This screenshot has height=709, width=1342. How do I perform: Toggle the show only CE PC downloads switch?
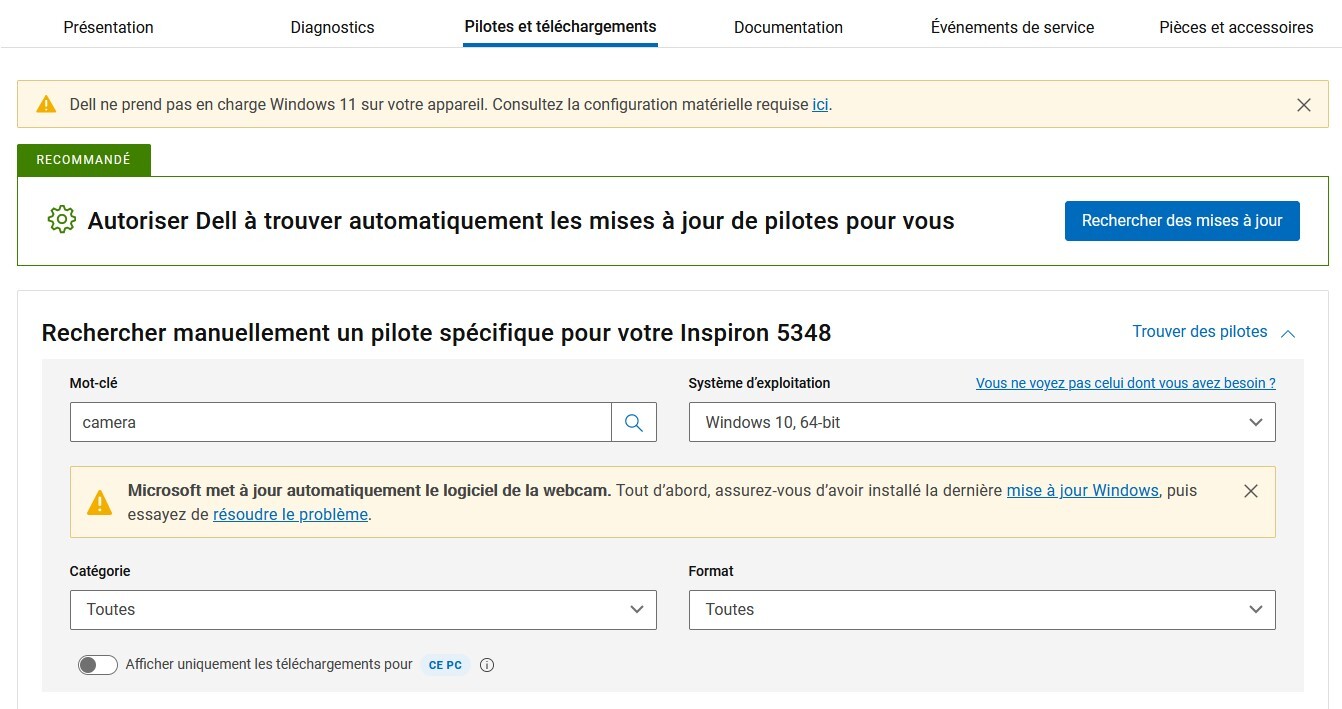[x=97, y=665]
